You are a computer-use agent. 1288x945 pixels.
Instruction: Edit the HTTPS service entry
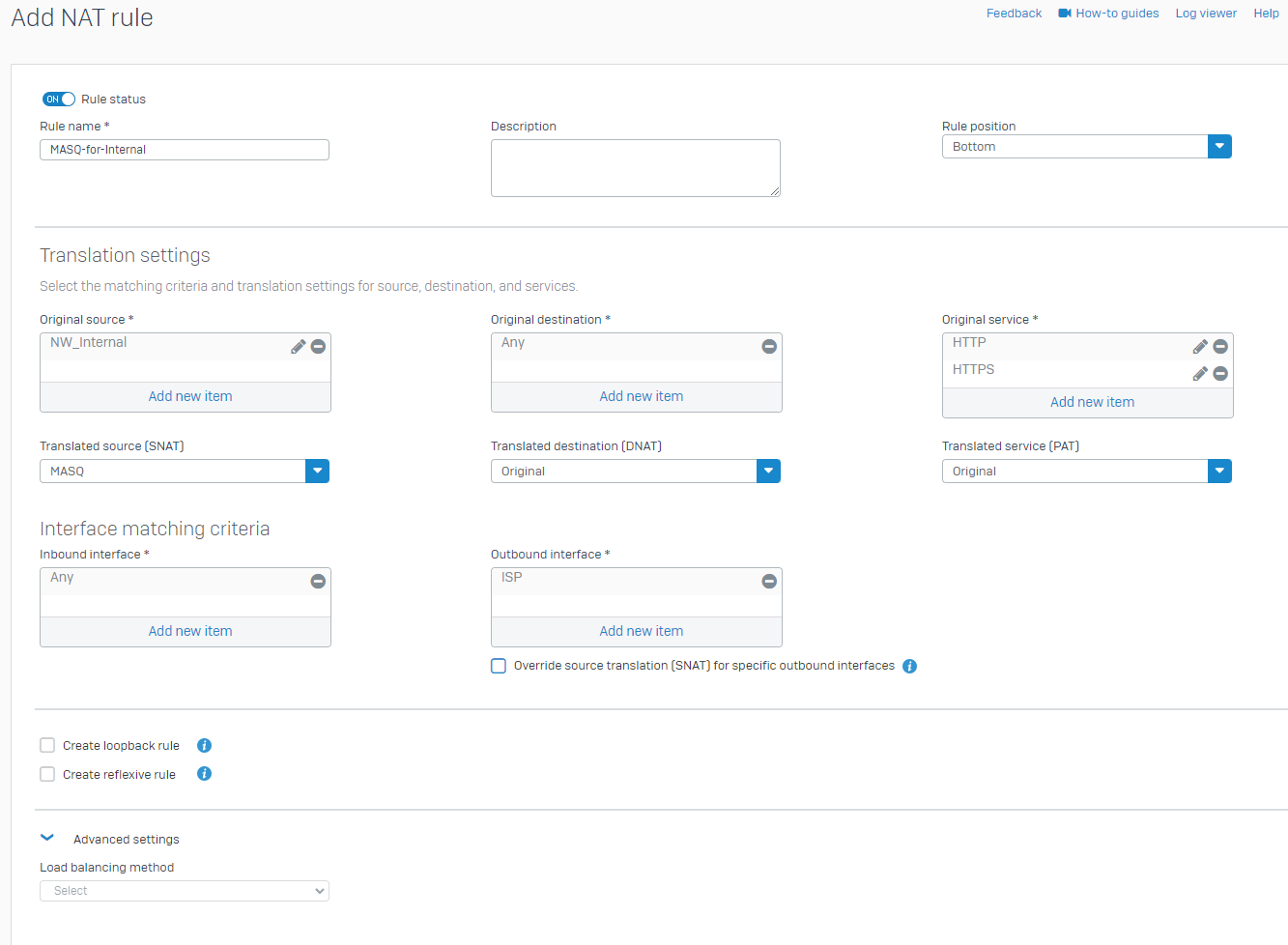(x=1200, y=374)
